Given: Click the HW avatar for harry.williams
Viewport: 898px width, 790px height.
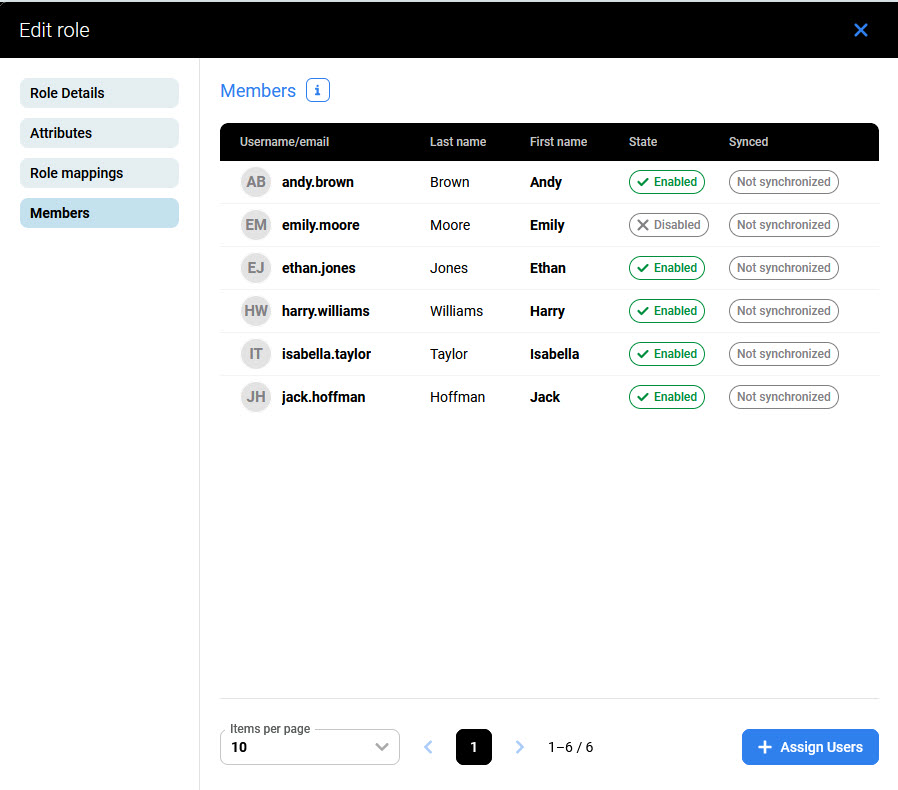Looking at the screenshot, I should pos(256,311).
